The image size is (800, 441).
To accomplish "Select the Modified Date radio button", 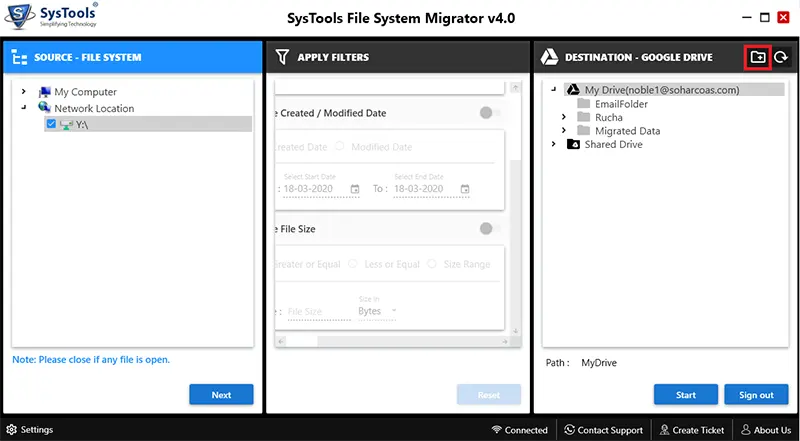I will click(x=339, y=146).
